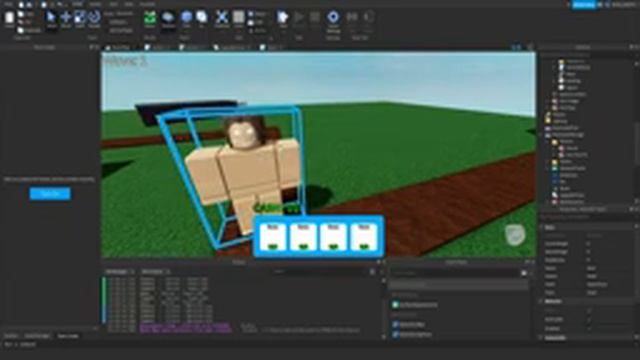This screenshot has height=360, width=640.
Task: Click the Properties filter search field
Action: (x=586, y=217)
